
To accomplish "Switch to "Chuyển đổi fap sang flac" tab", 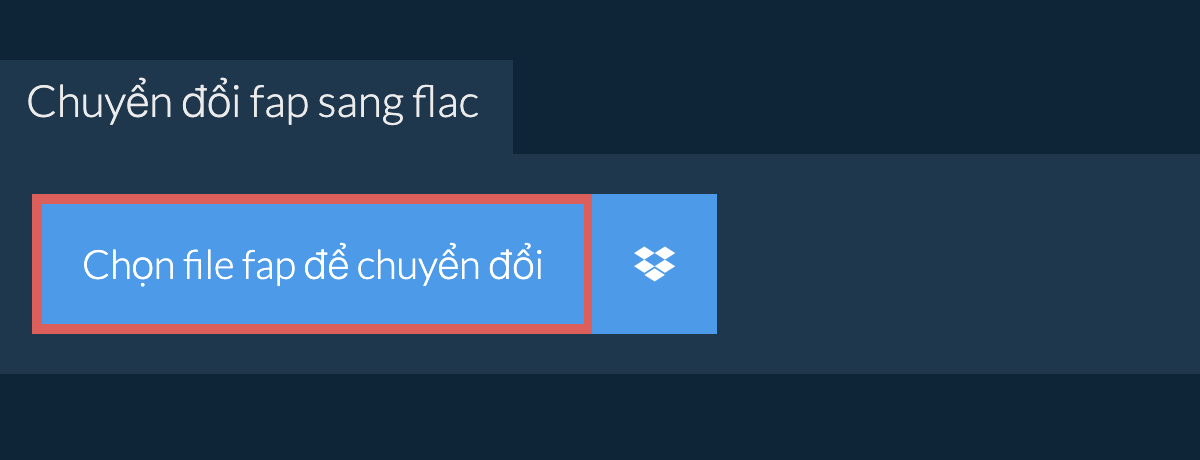I will pyautogui.click(x=256, y=107).
